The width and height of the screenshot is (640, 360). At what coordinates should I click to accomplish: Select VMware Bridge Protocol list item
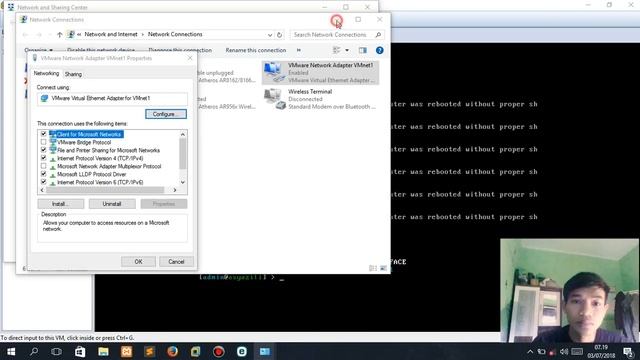84,142
